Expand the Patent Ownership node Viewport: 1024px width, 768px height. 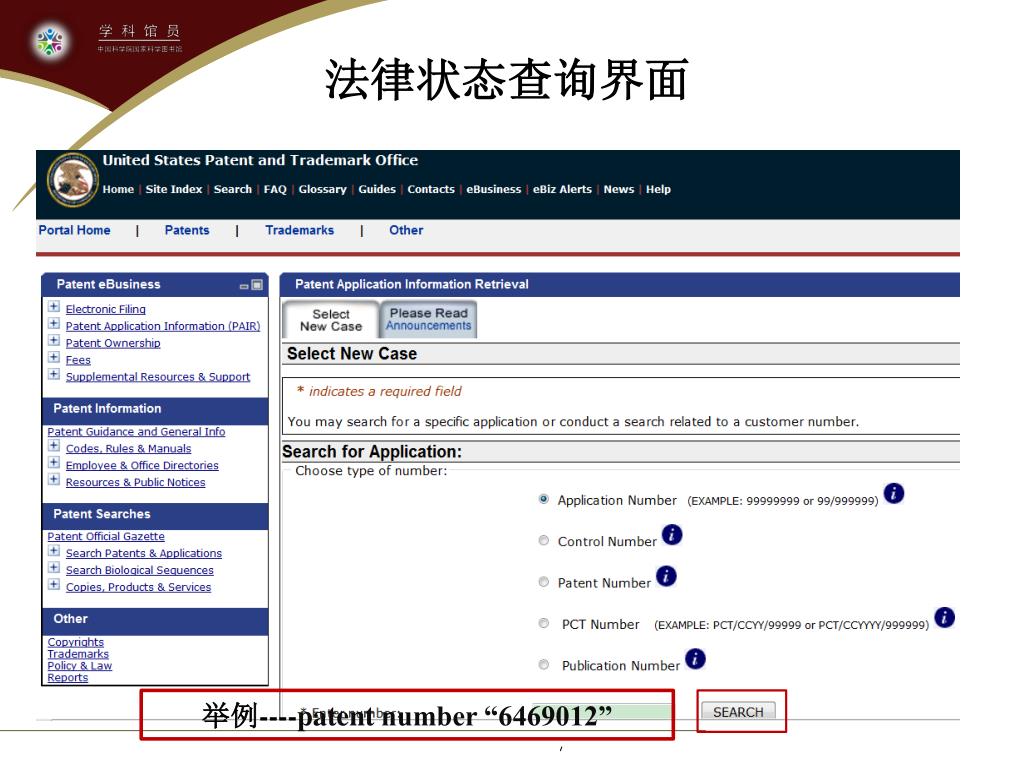[54, 340]
